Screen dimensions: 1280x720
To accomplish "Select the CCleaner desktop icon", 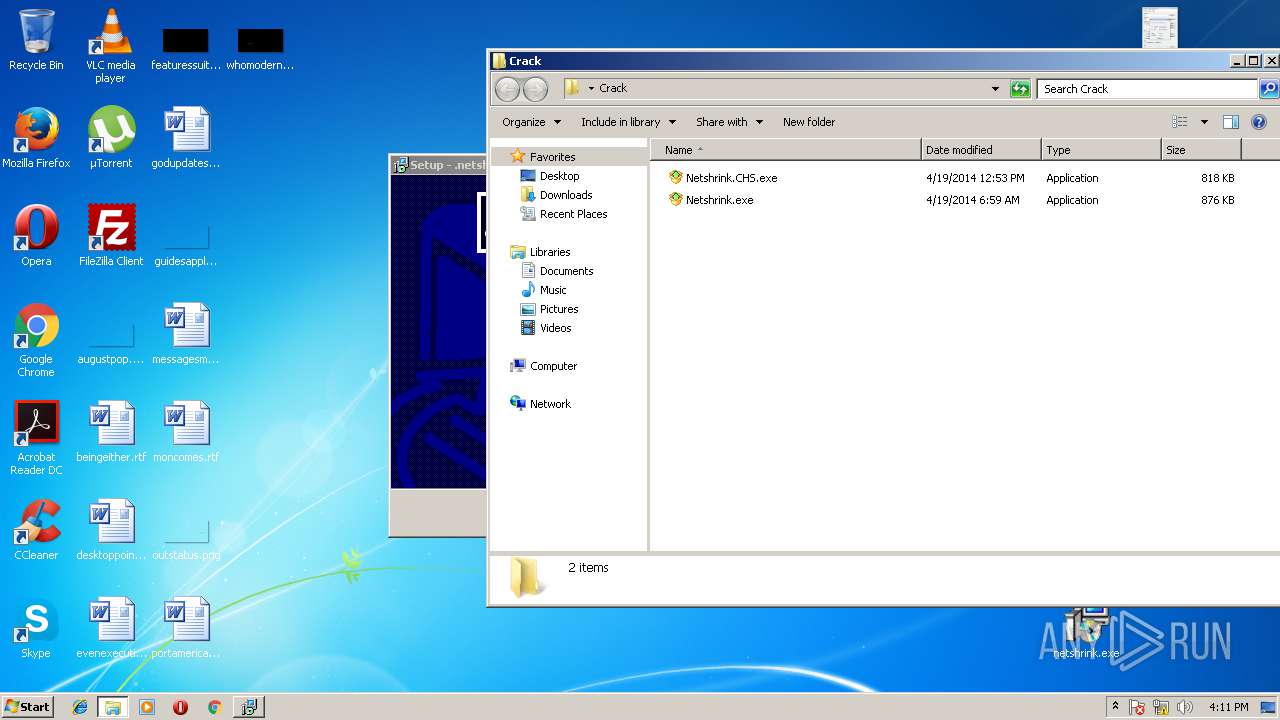I will point(36,530).
